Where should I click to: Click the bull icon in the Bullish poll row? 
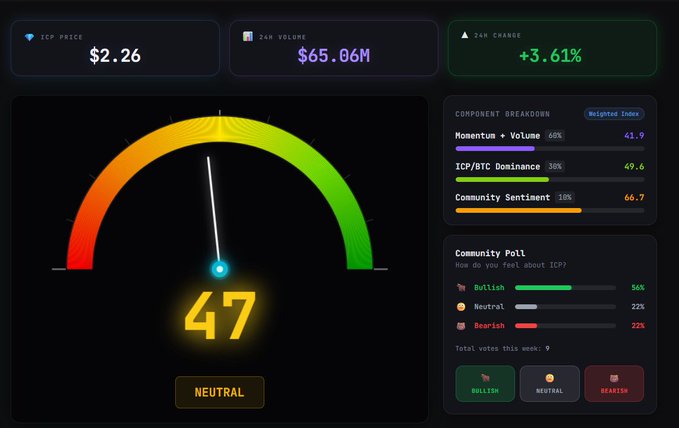pyautogui.click(x=461, y=287)
